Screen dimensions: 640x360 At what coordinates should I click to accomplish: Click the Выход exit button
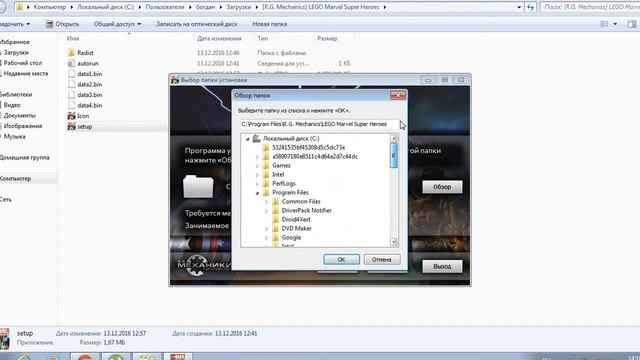pos(442,266)
